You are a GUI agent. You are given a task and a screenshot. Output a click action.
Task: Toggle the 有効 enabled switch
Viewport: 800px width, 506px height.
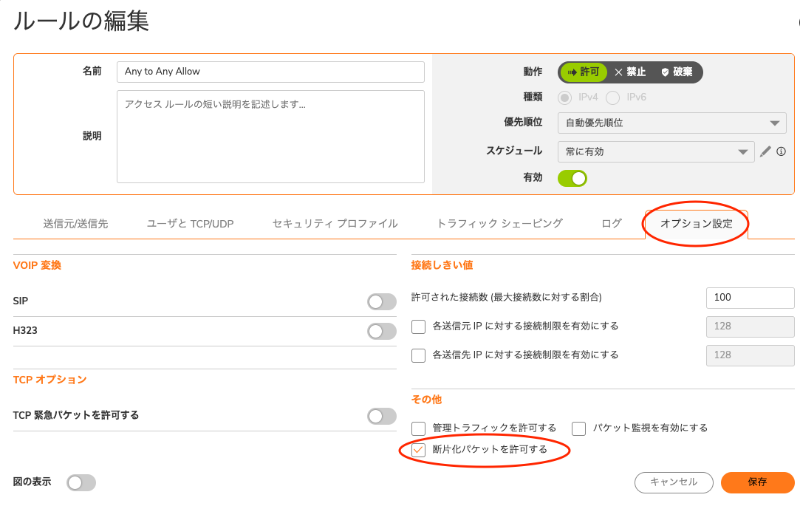[572, 179]
